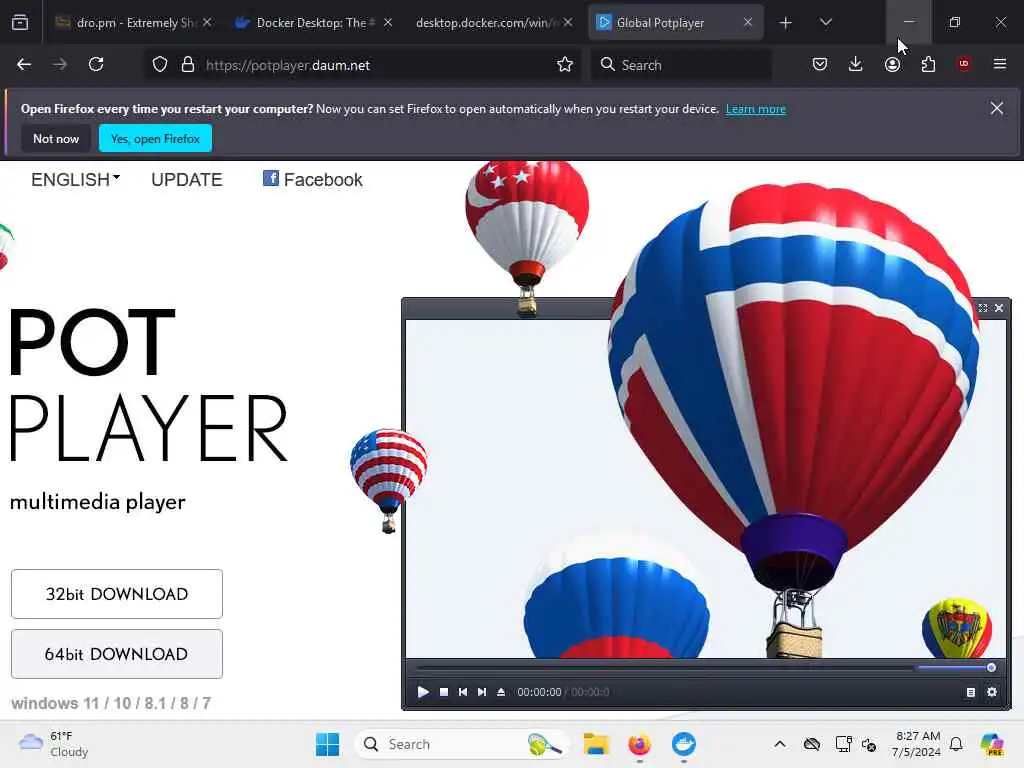
Task: Open the playlist icon in player mockup
Action: point(970,692)
